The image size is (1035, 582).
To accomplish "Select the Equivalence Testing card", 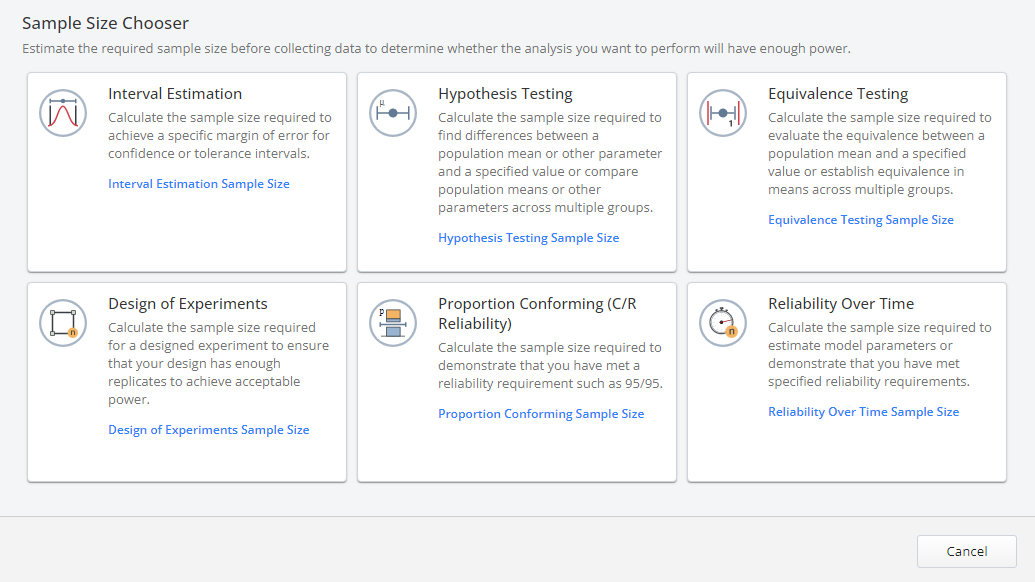I will coord(846,171).
